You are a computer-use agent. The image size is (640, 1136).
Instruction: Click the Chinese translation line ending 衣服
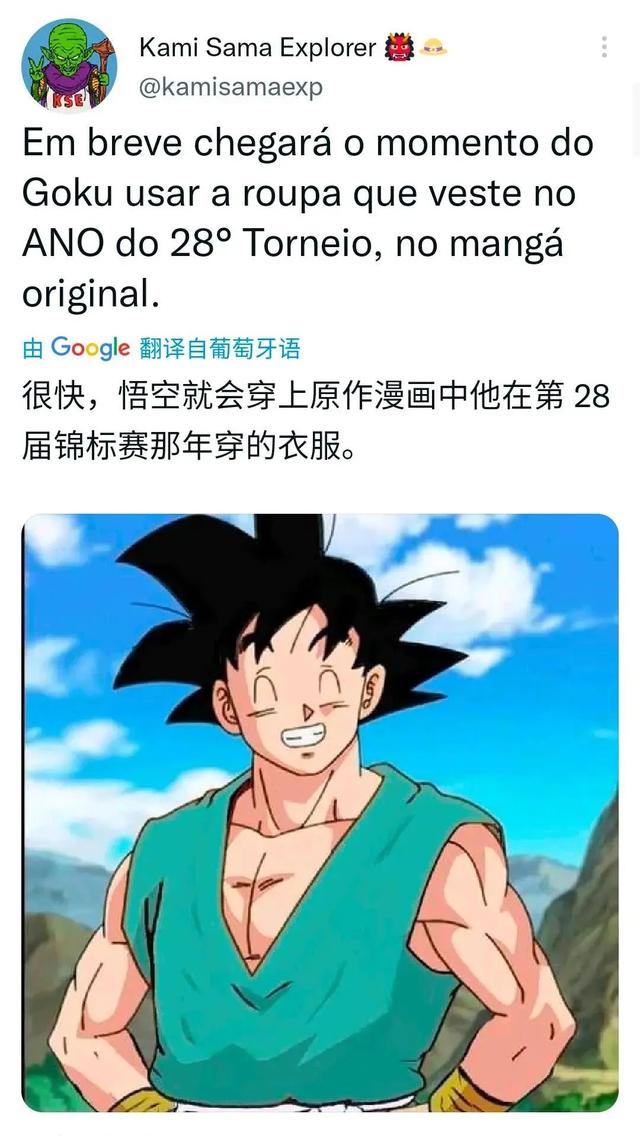190,447
